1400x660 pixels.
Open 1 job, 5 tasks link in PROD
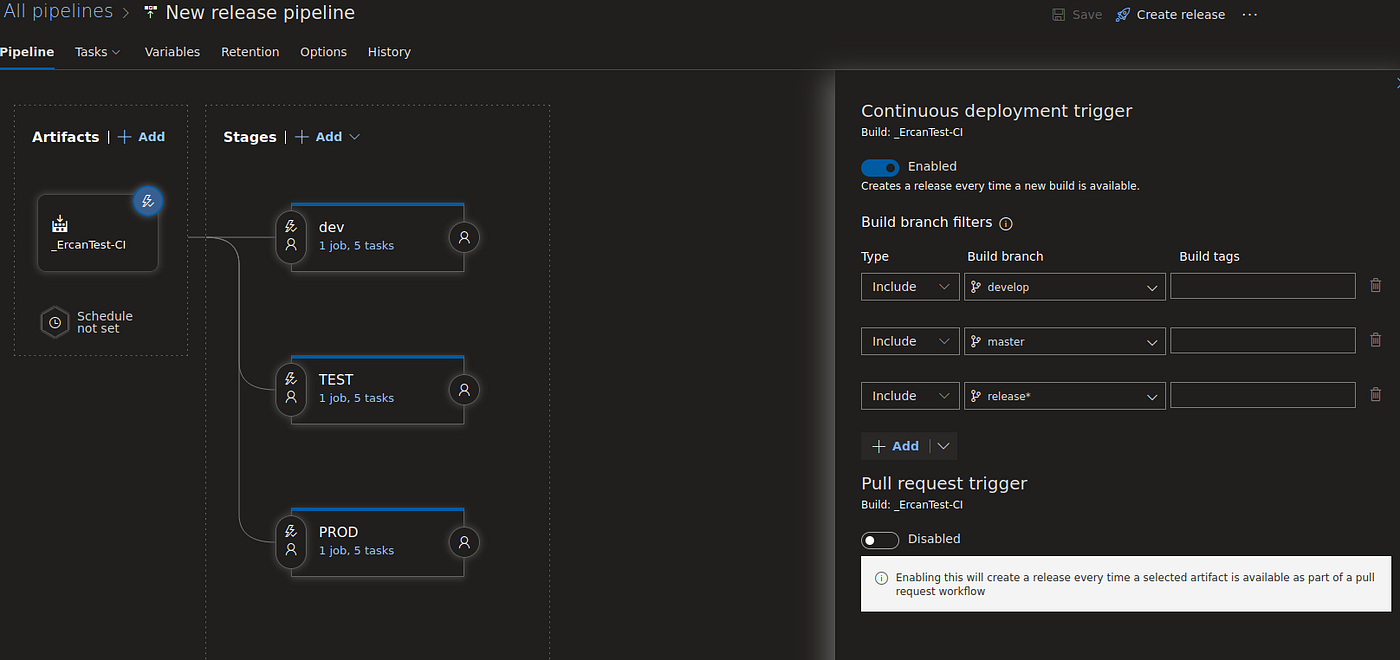tap(356, 551)
